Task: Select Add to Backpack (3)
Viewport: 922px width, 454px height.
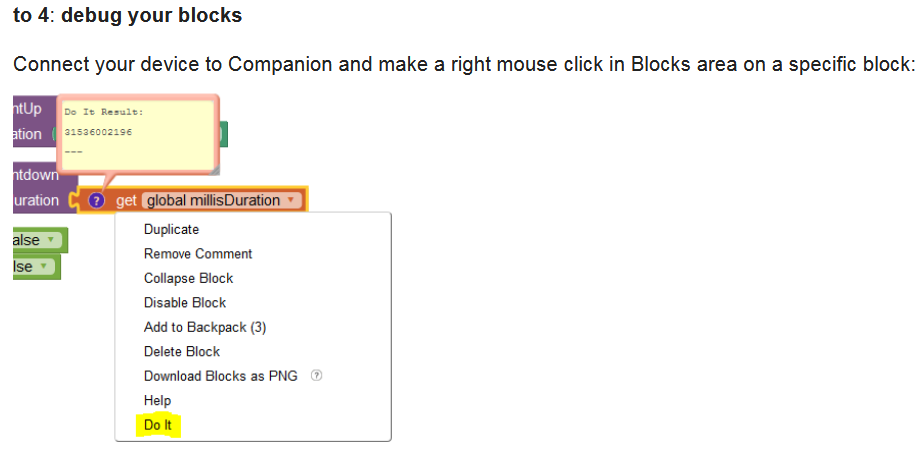Action: click(x=205, y=327)
